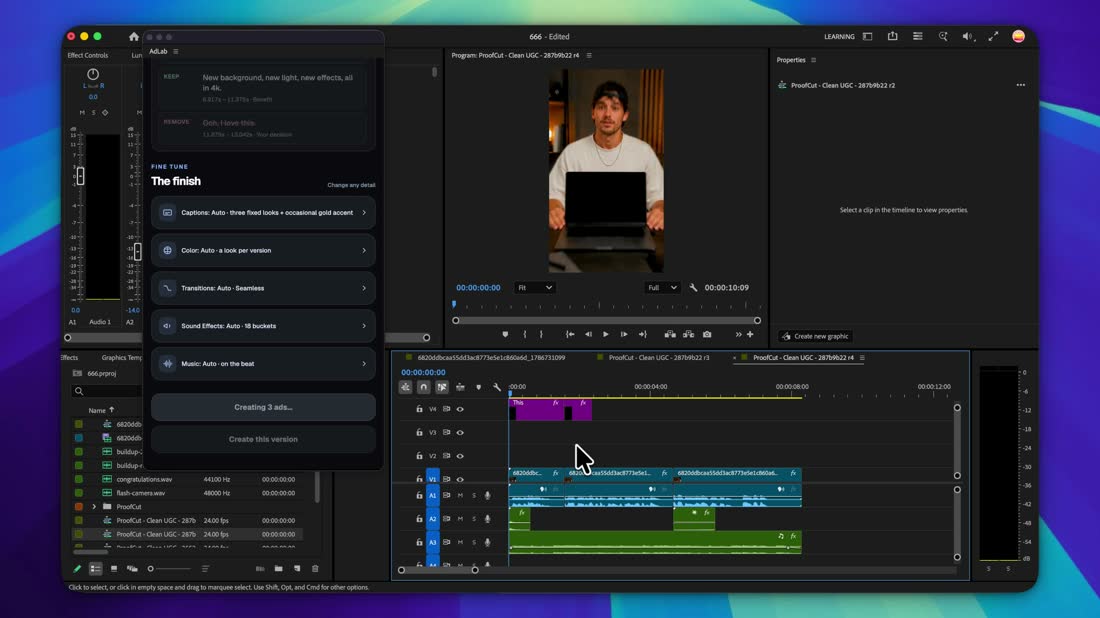This screenshot has width=1100, height=618.
Task: Expand Sound Effects Auto 18 buckets
Action: tap(263, 326)
